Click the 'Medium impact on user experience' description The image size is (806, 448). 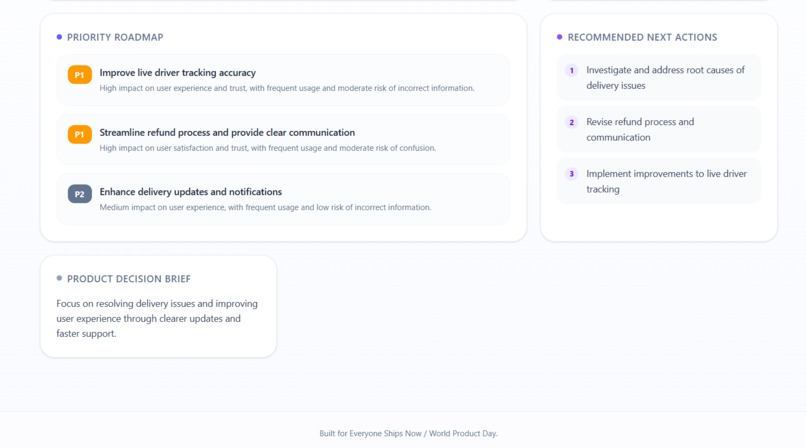pos(265,207)
